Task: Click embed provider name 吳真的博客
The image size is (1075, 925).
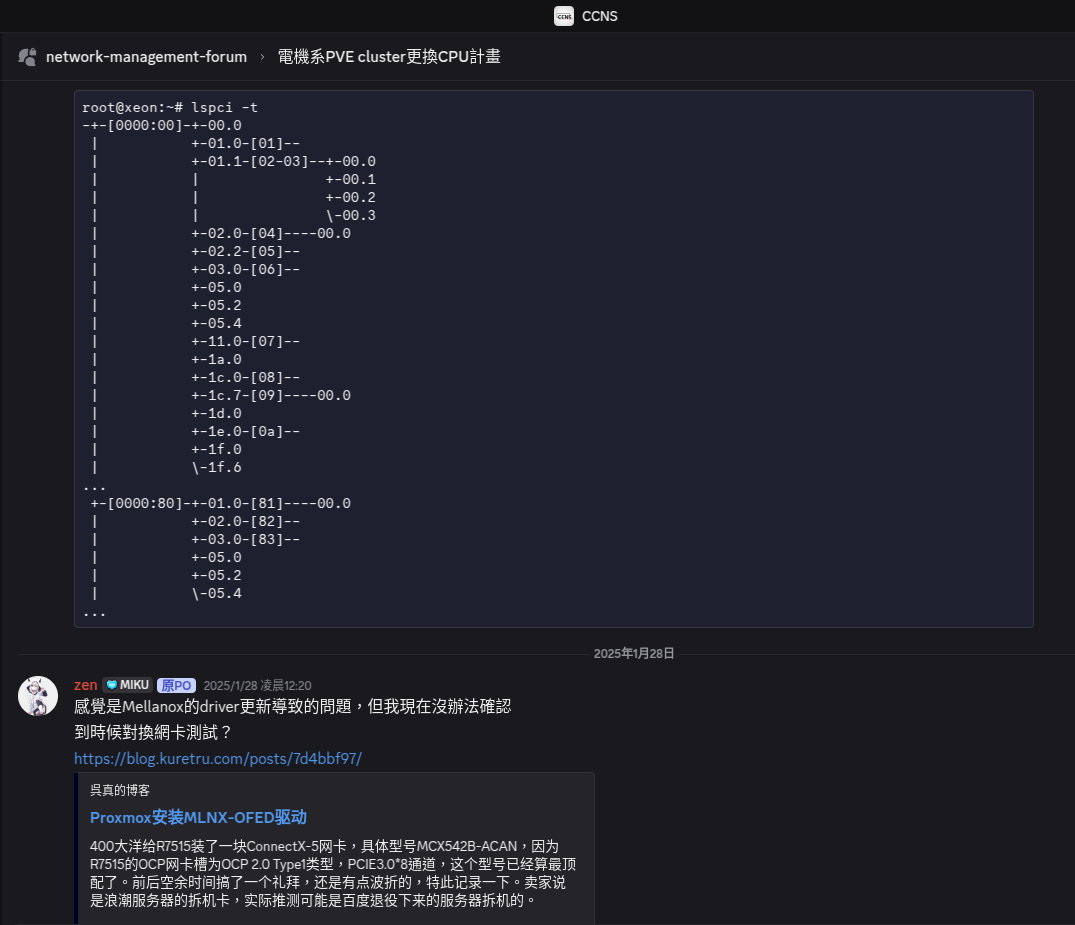Action: (x=120, y=790)
